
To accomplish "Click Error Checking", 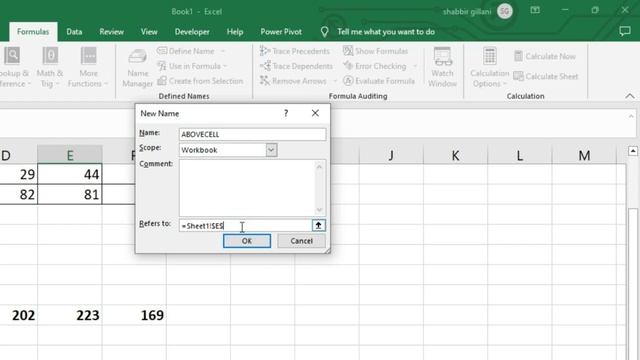I will tap(375, 66).
